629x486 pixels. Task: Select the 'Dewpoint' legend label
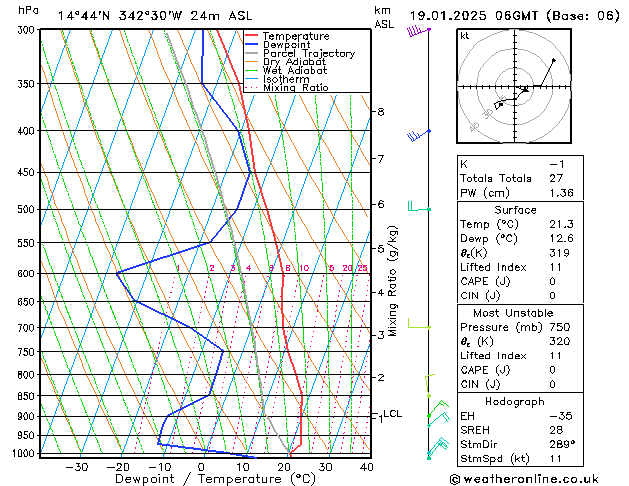click(286, 45)
